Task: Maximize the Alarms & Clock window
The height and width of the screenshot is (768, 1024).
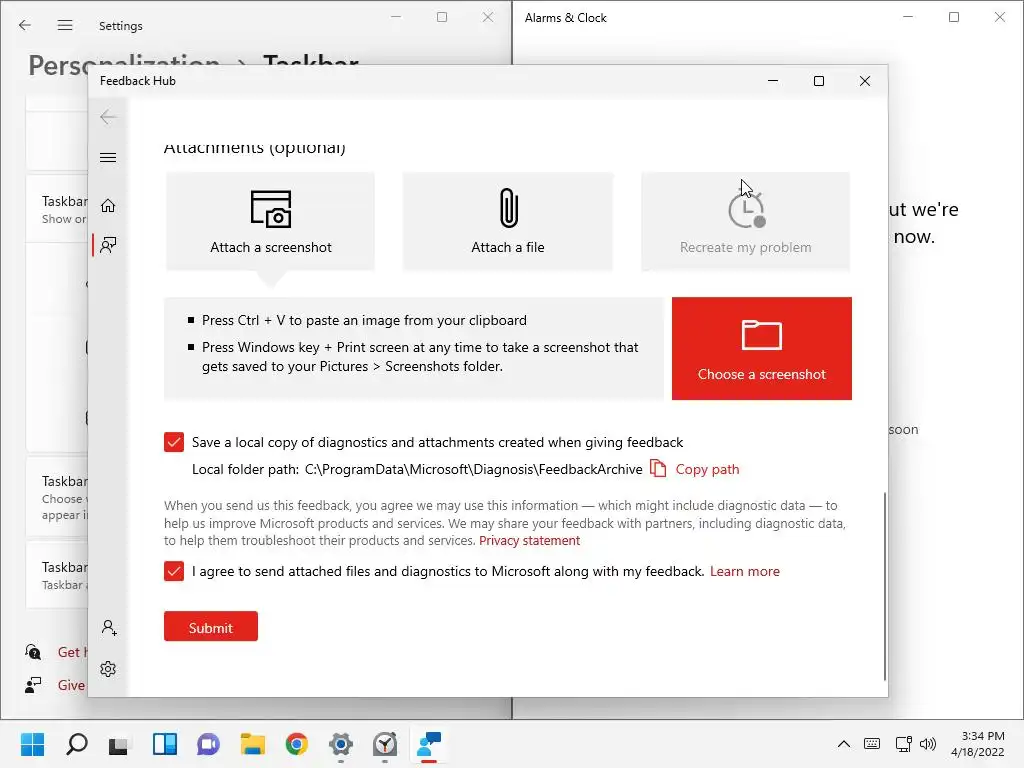Action: [x=953, y=18]
